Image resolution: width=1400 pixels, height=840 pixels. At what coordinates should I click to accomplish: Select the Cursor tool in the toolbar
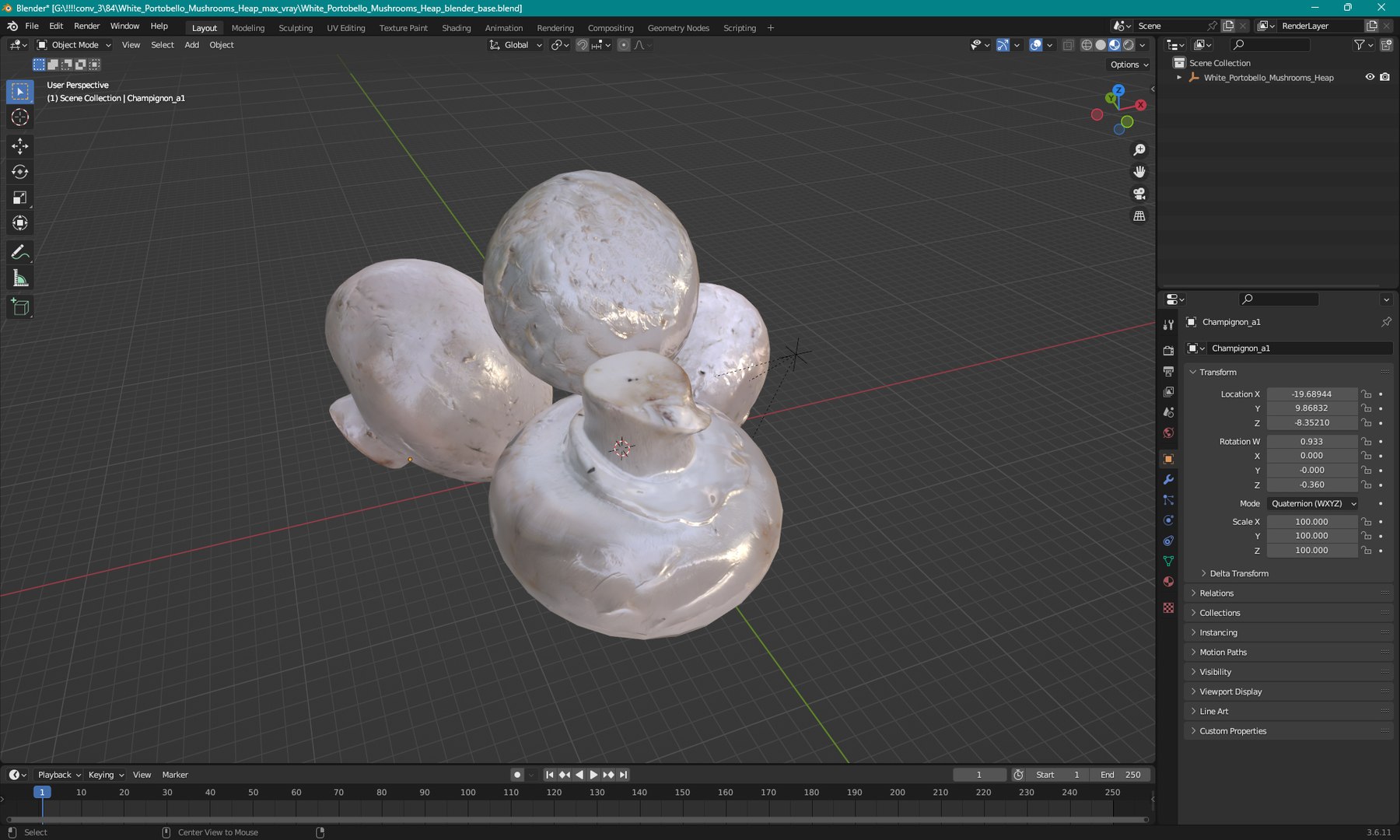point(20,117)
